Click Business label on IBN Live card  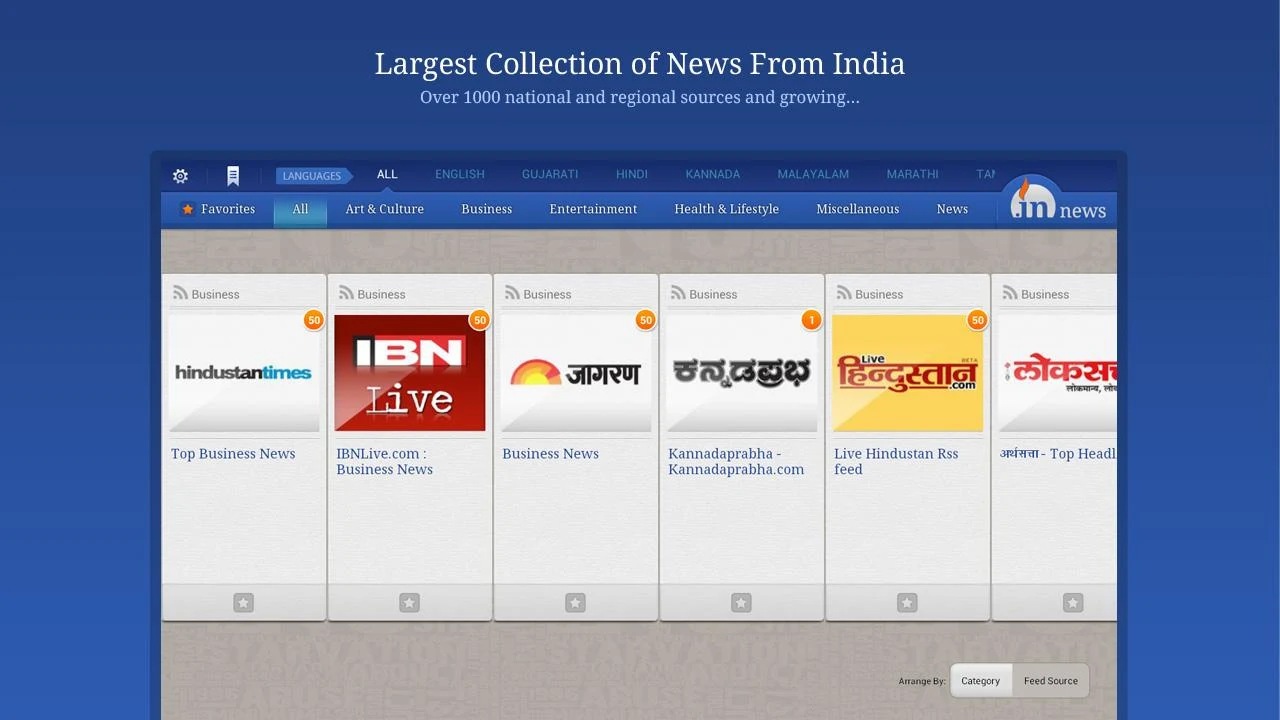pyautogui.click(x=381, y=294)
